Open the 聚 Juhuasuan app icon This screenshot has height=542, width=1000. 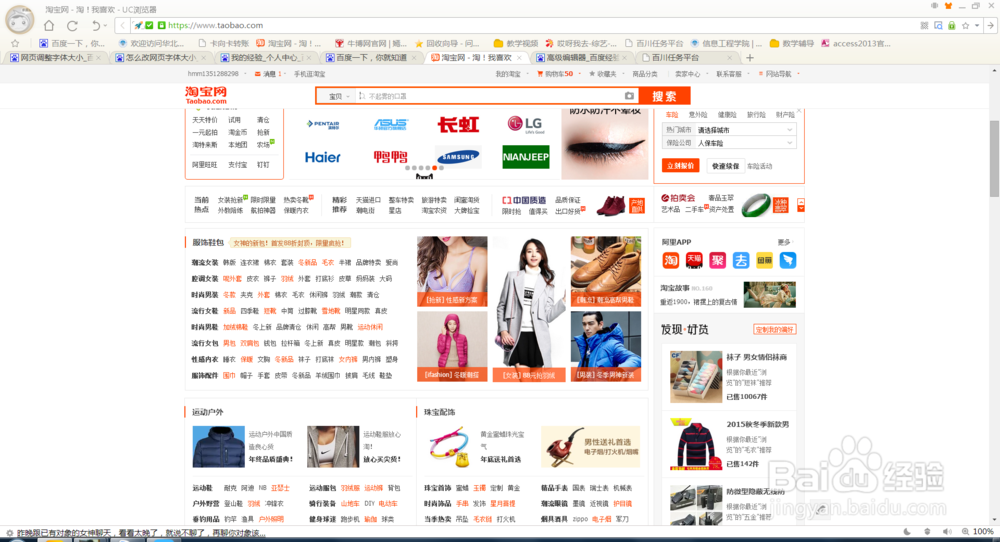[717, 260]
